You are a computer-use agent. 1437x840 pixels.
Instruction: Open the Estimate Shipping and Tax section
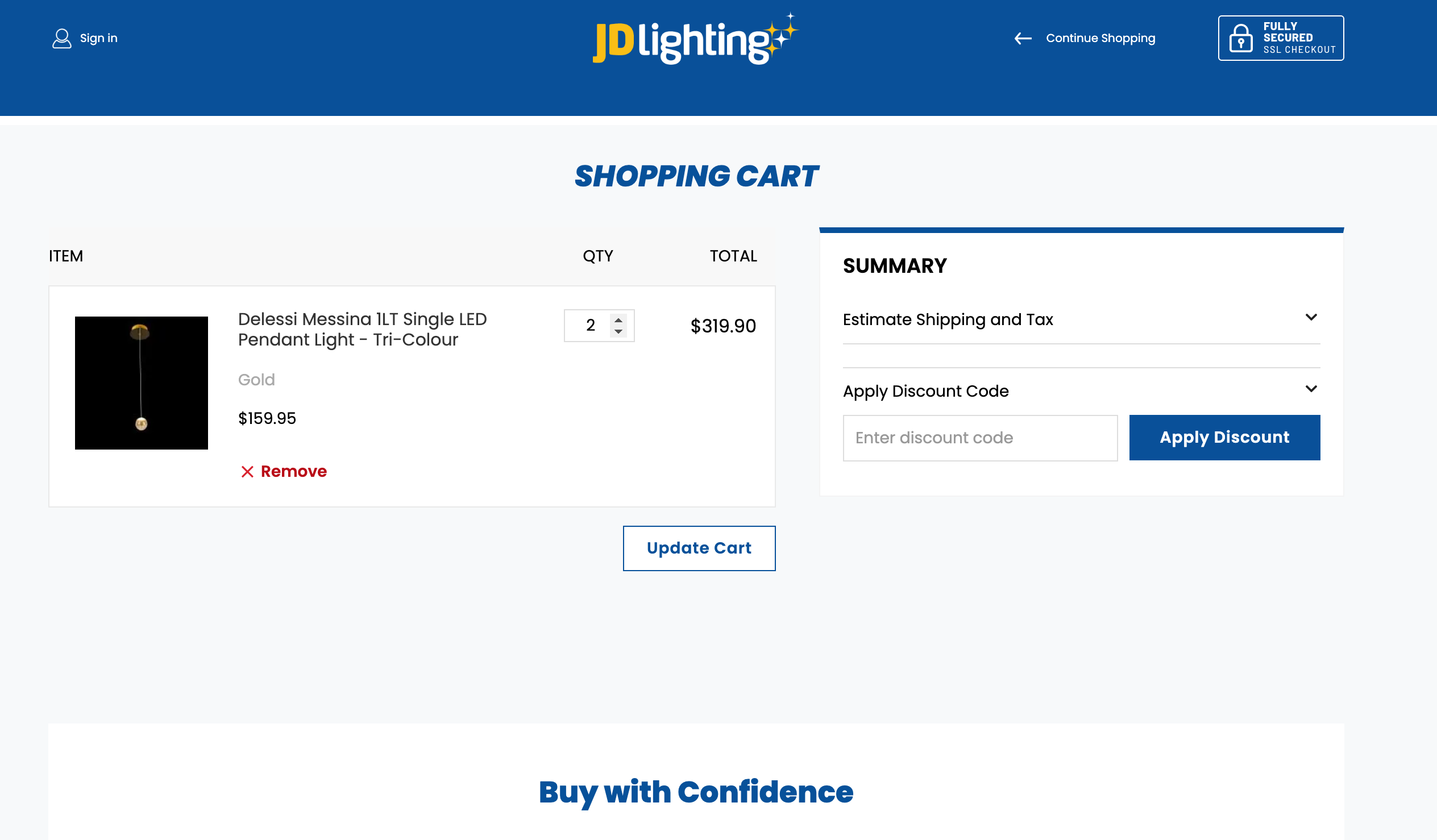[1081, 319]
